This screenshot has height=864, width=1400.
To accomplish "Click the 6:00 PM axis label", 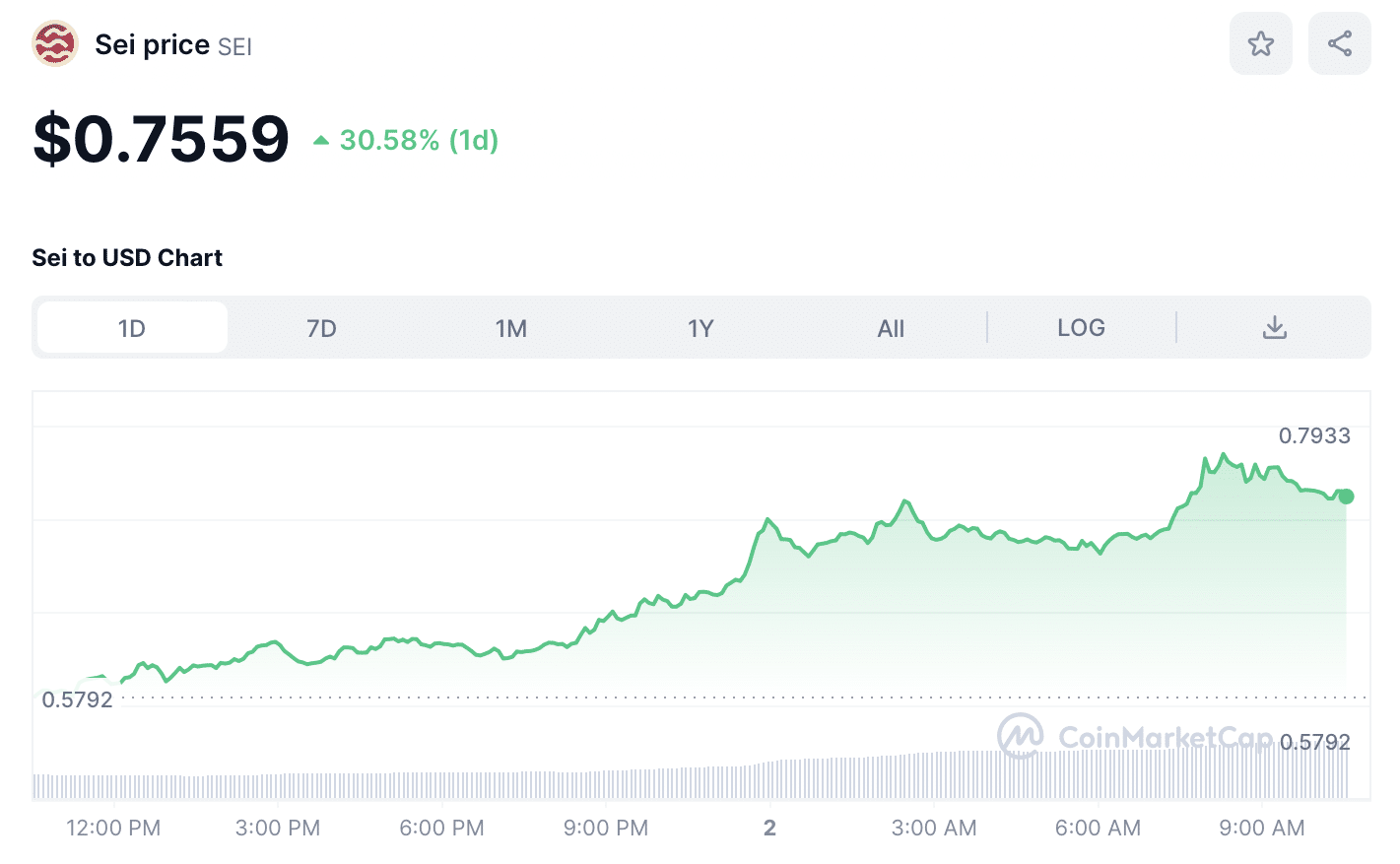I will pyautogui.click(x=441, y=828).
